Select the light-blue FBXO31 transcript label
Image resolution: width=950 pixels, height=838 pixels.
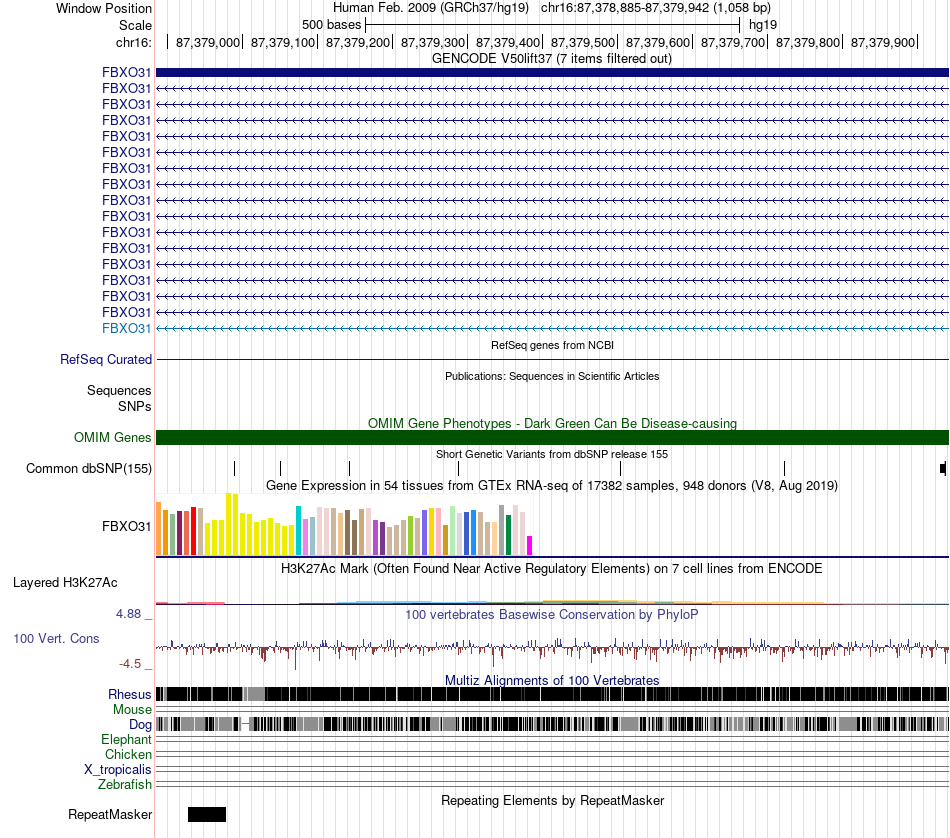pos(126,328)
